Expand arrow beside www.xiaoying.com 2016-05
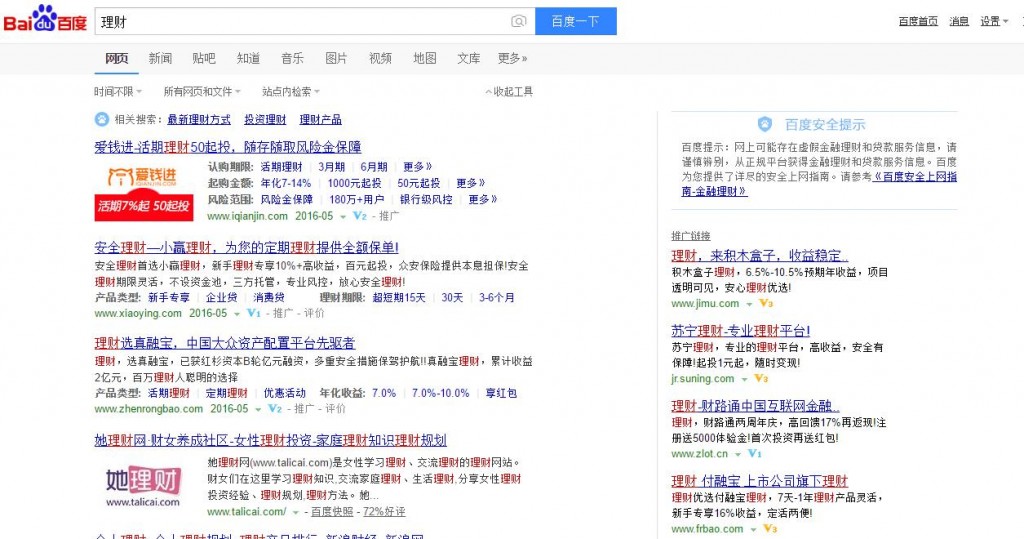The image size is (1024, 539). click(237, 314)
